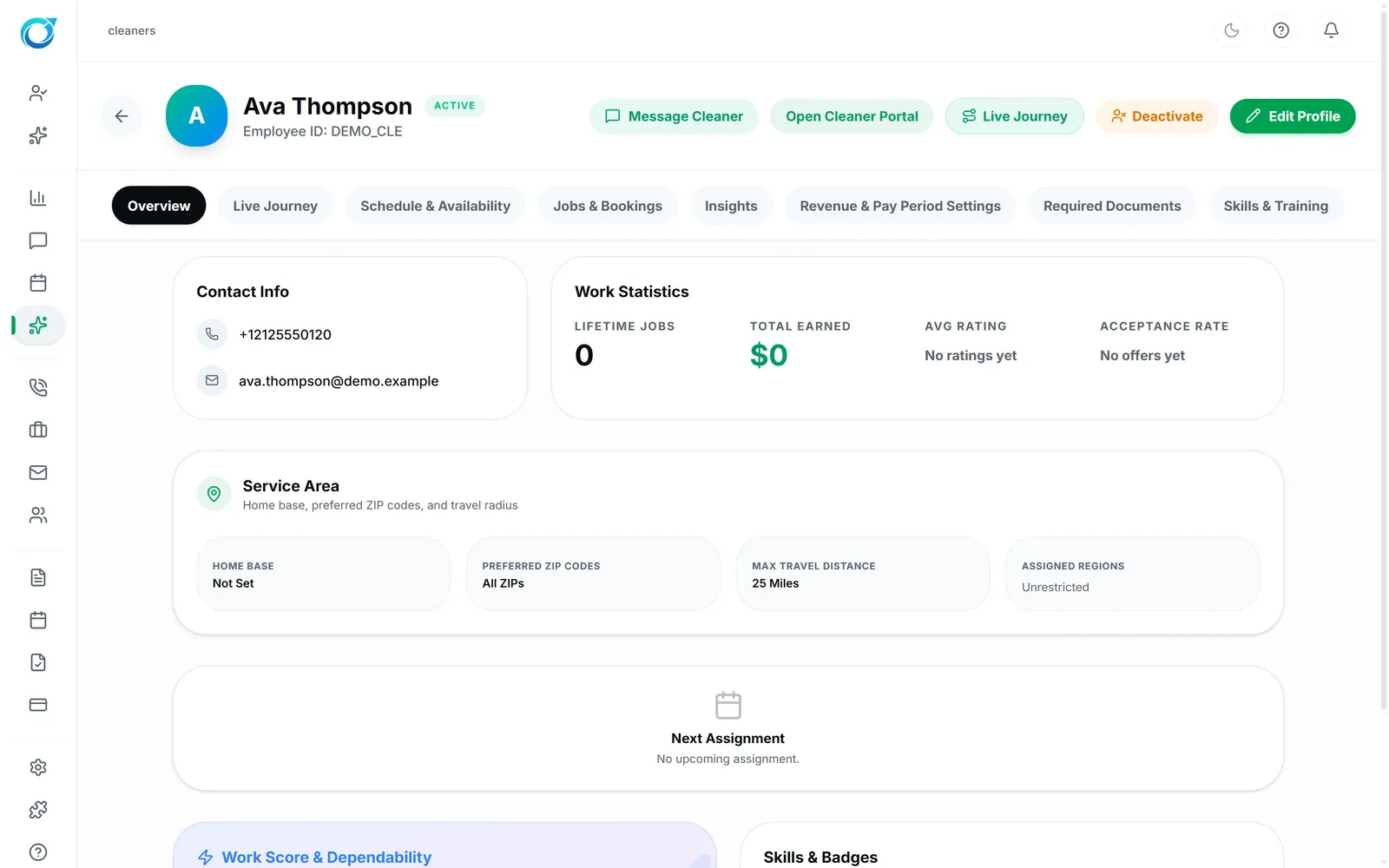This screenshot has height=868, width=1389.
Task: Click the help icon at the sidebar bottom
Action: click(x=38, y=852)
